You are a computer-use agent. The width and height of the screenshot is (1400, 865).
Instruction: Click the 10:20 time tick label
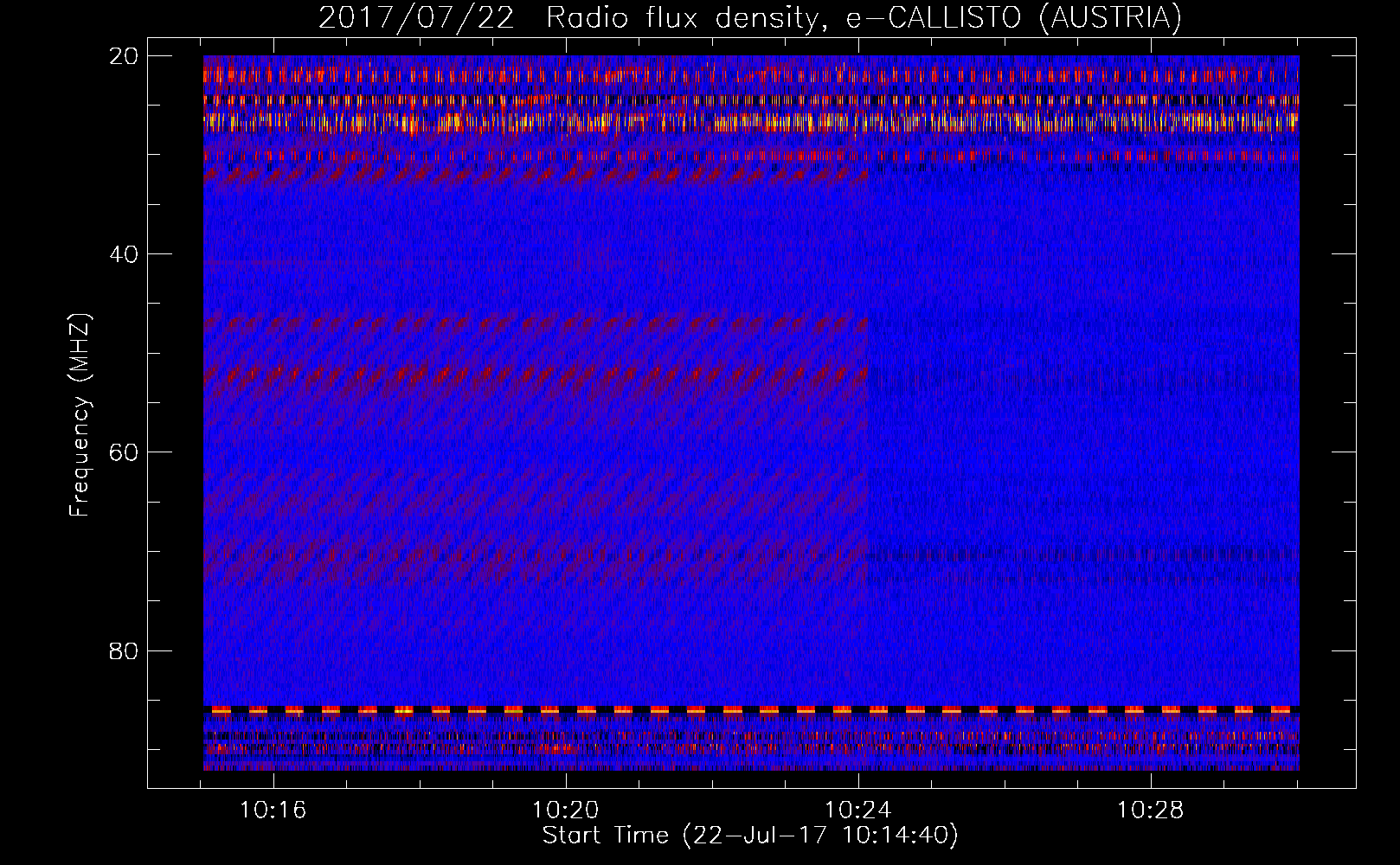click(x=566, y=811)
